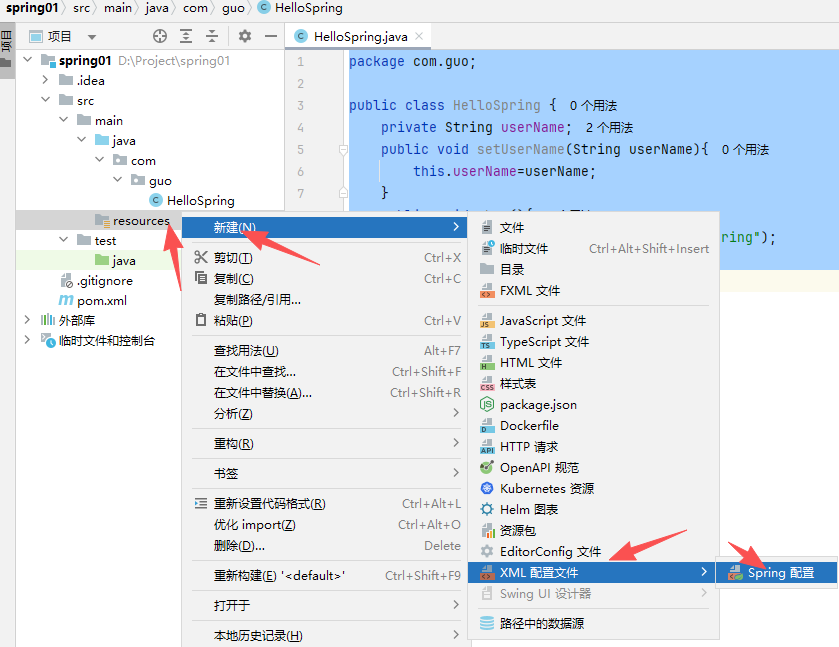Click the locate opened file target icon

(x=159, y=36)
